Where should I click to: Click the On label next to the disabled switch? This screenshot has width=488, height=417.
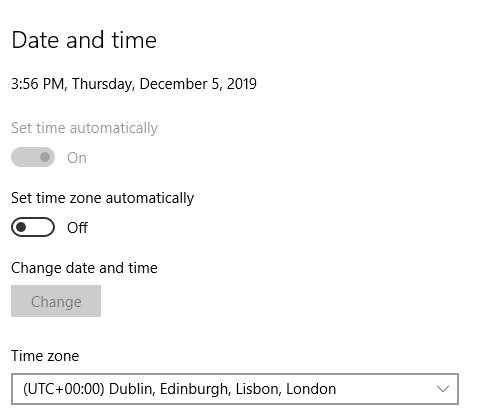point(77,158)
